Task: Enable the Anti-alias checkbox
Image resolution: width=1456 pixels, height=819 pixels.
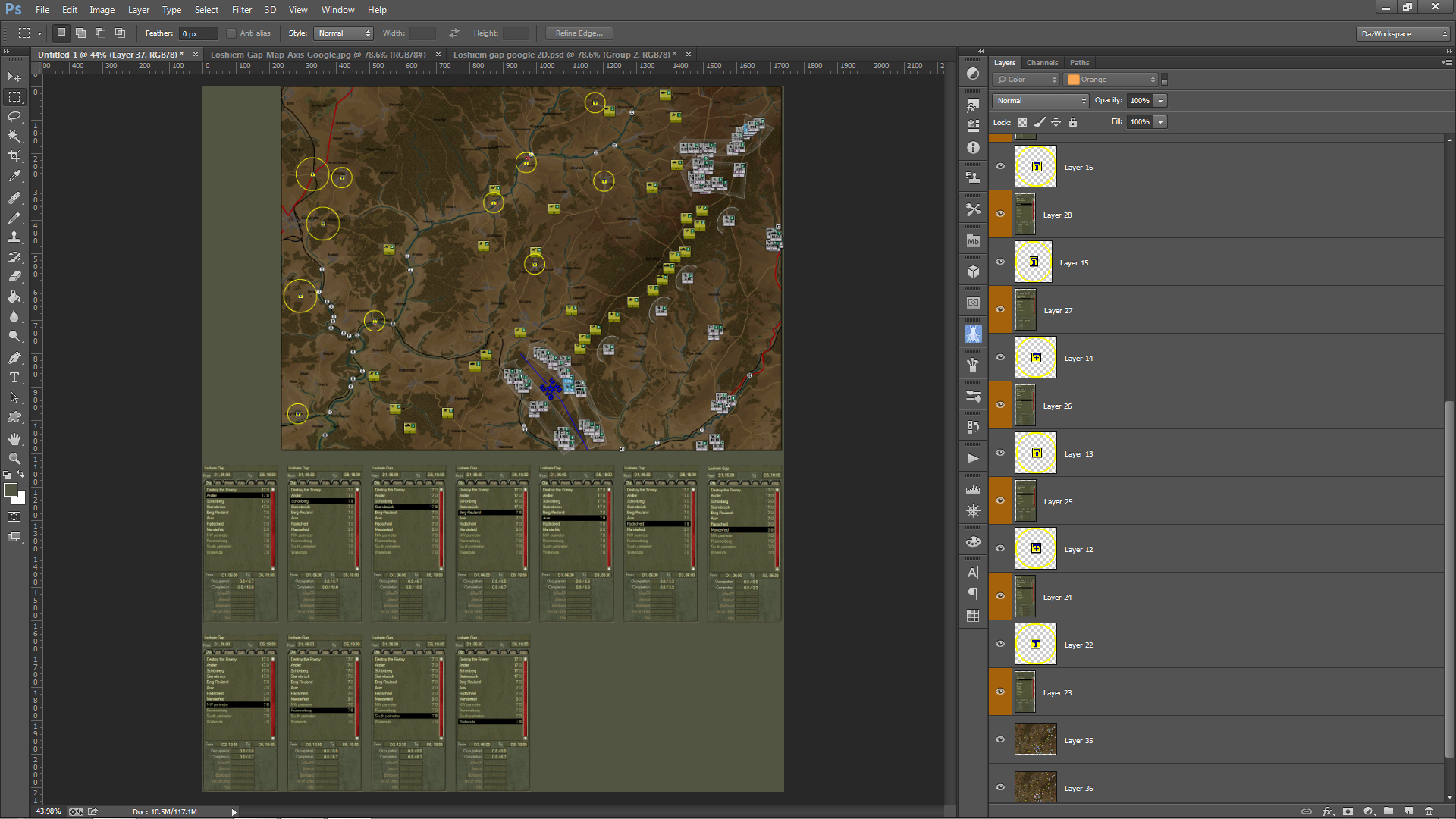Action: [x=231, y=33]
